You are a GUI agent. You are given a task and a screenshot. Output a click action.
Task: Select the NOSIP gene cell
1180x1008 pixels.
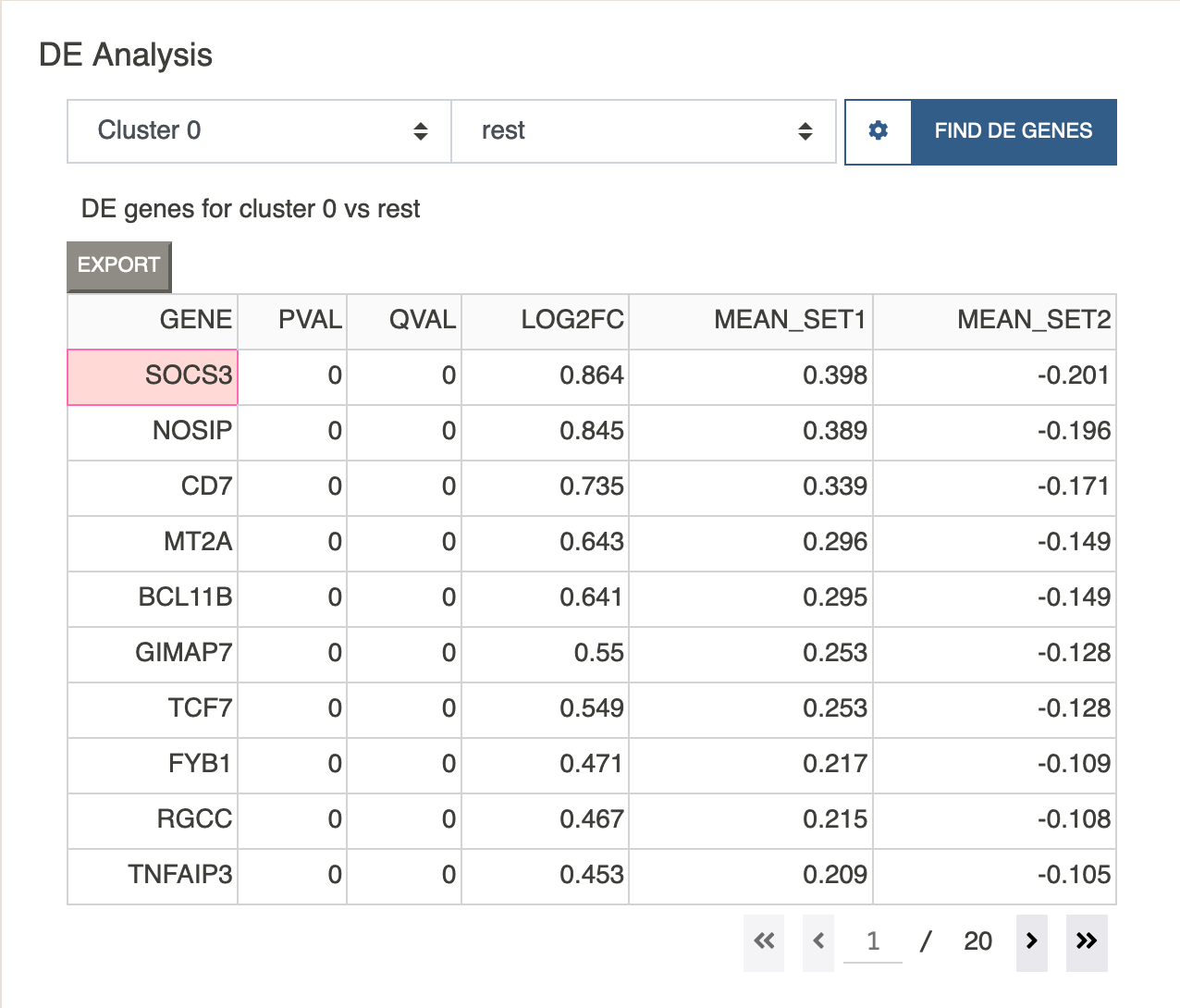point(153,432)
